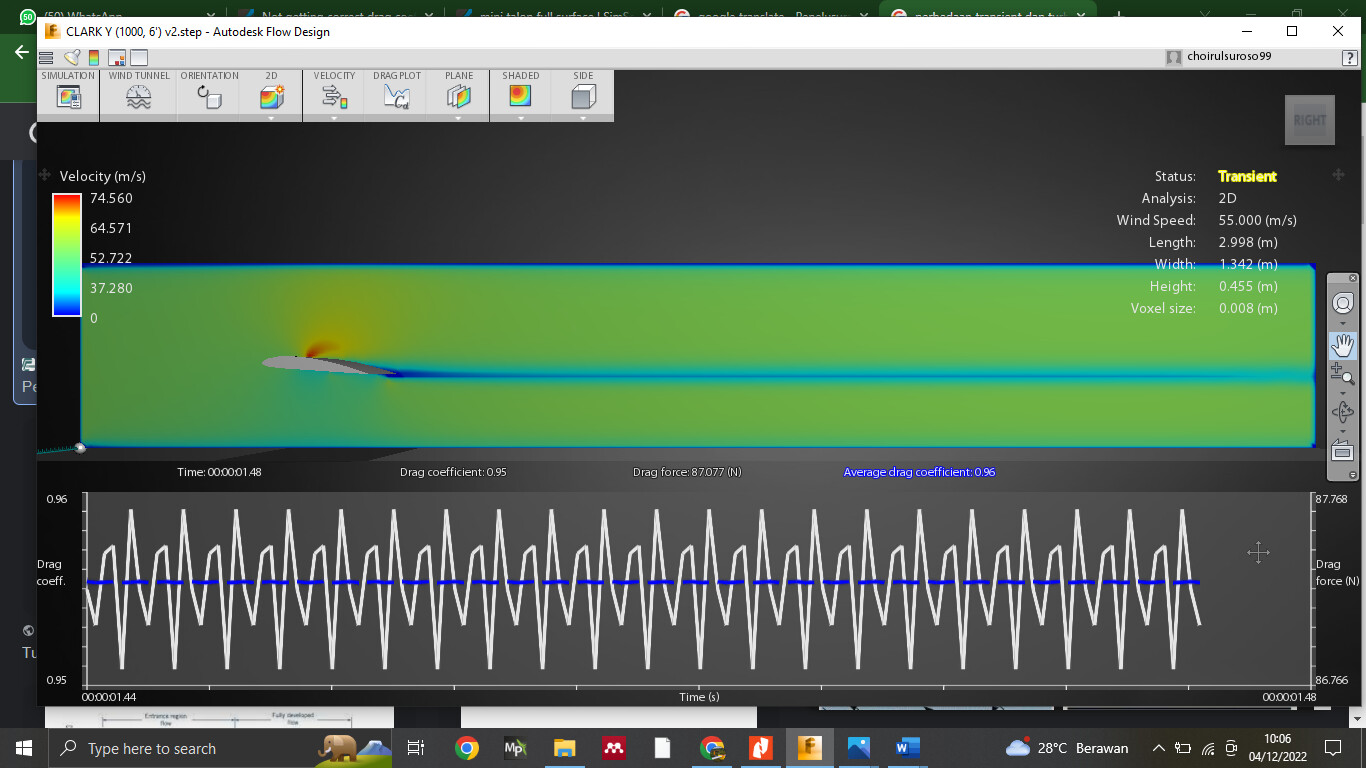Activate the Orbit tool on navigation bar

[1343, 408]
